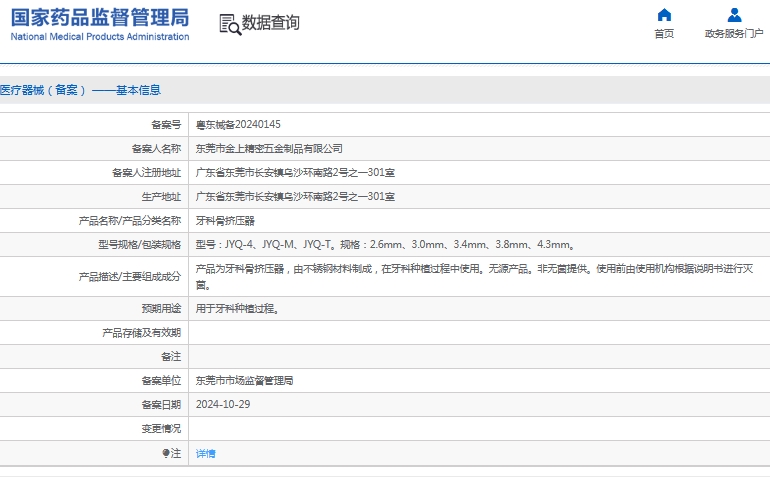Click production address value in 生产地址 row

pos(295,197)
